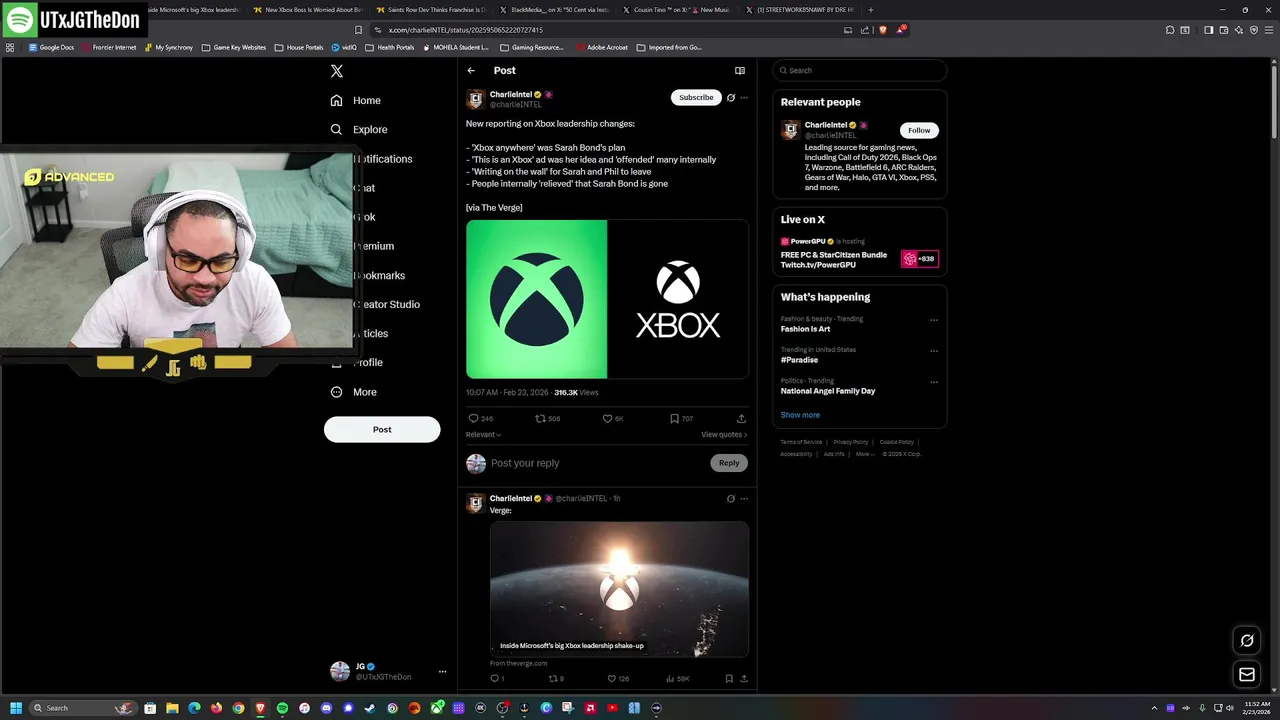The height and width of the screenshot is (720, 1280).
Task: Click the X Search box
Action: tap(860, 70)
